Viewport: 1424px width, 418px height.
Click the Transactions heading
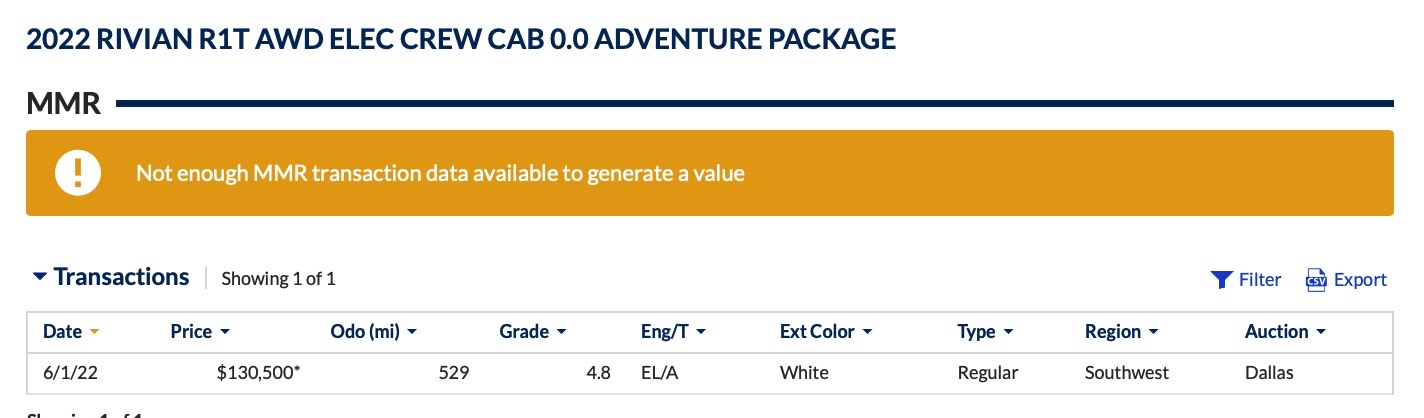(x=121, y=277)
